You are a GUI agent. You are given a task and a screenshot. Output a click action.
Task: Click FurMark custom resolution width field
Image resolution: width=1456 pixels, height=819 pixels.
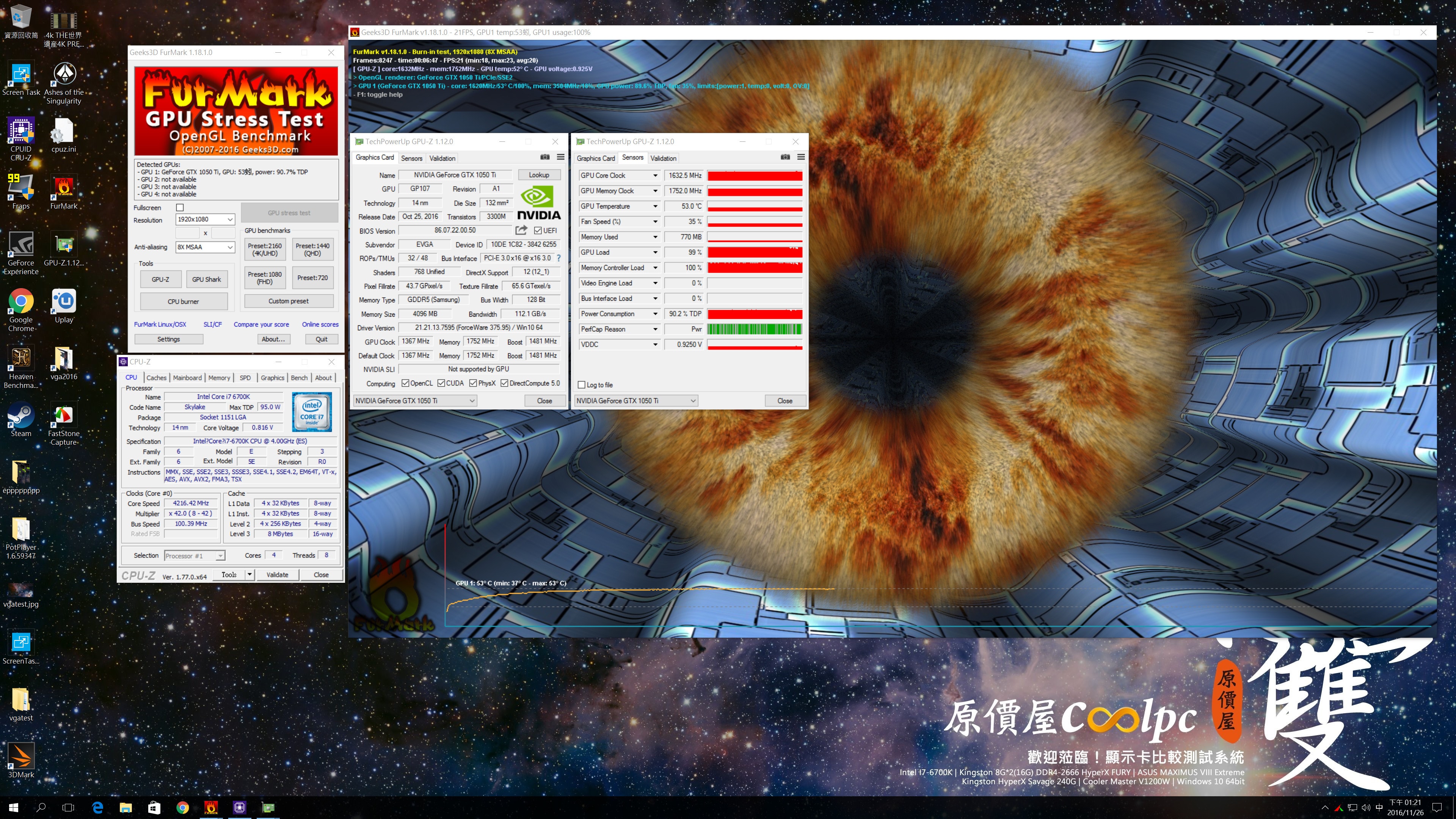188,233
